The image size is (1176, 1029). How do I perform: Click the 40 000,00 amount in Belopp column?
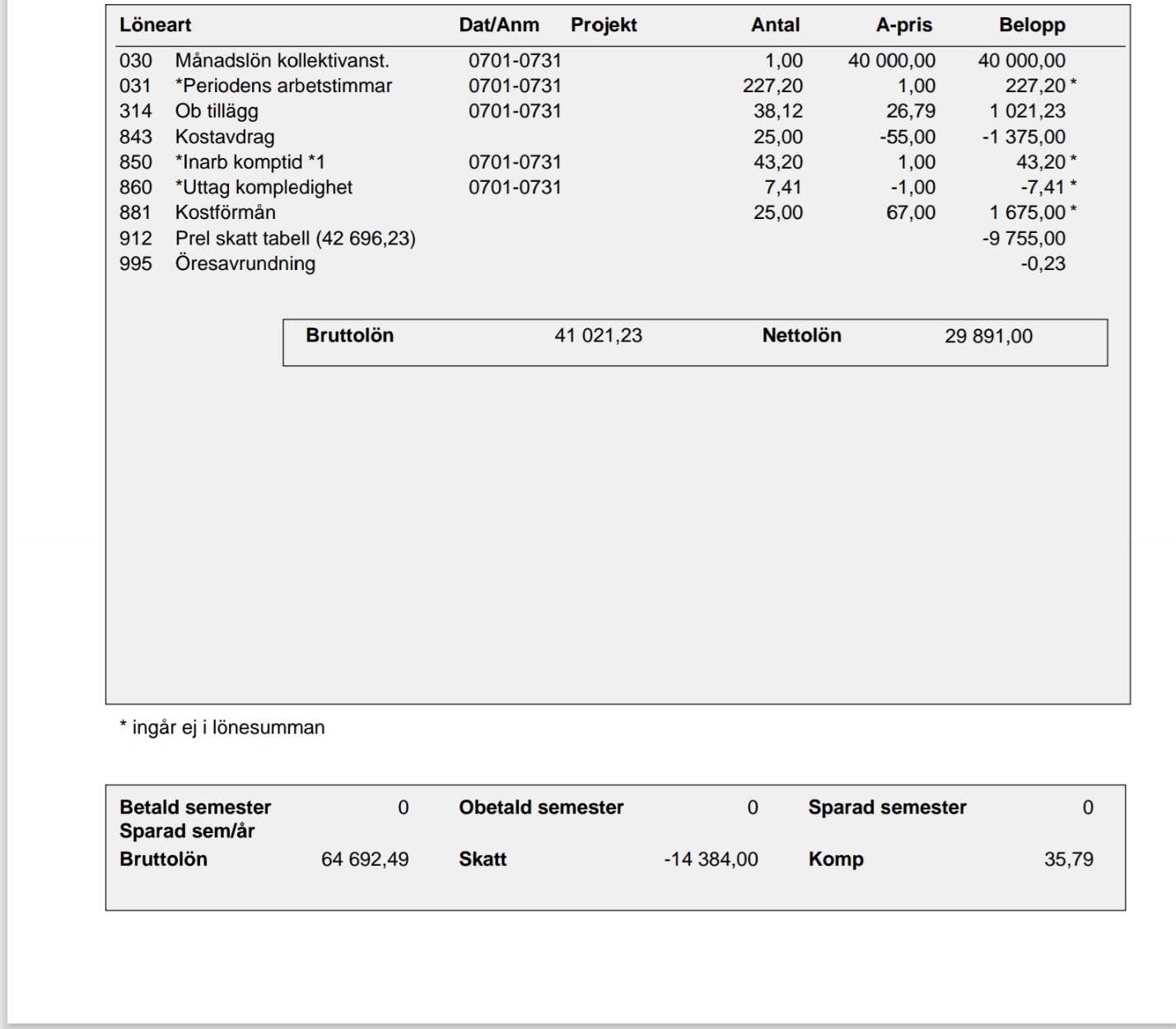[1021, 60]
